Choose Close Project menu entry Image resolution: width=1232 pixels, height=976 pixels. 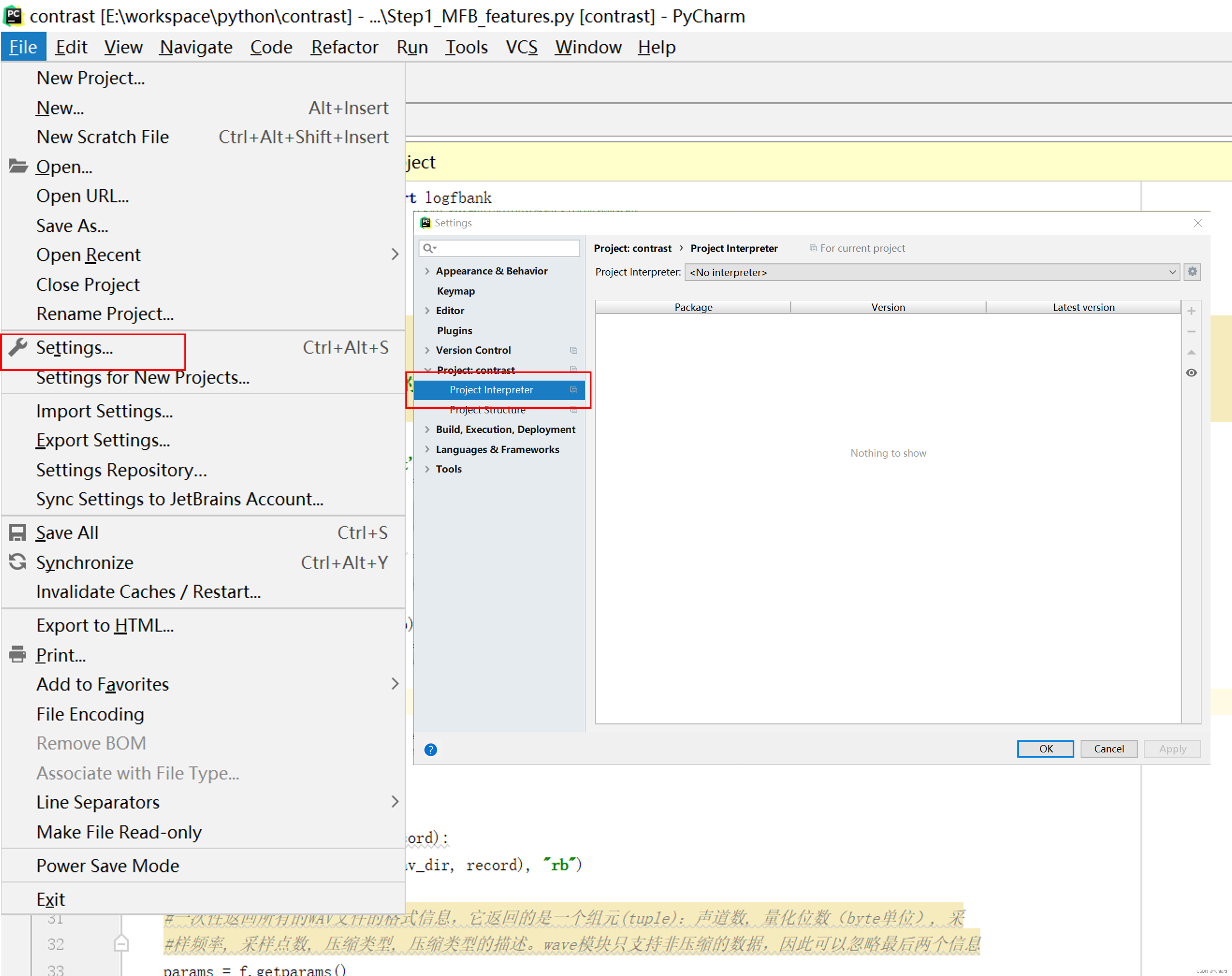click(203, 284)
